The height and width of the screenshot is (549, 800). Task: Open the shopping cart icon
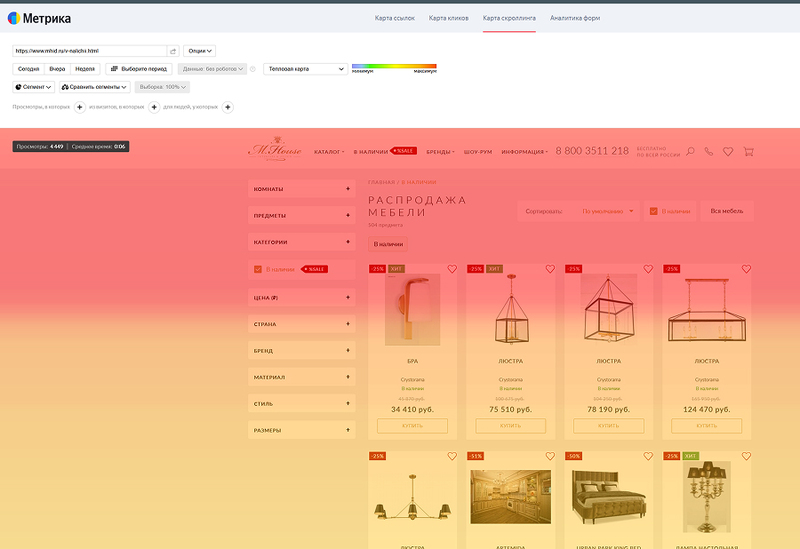(748, 152)
